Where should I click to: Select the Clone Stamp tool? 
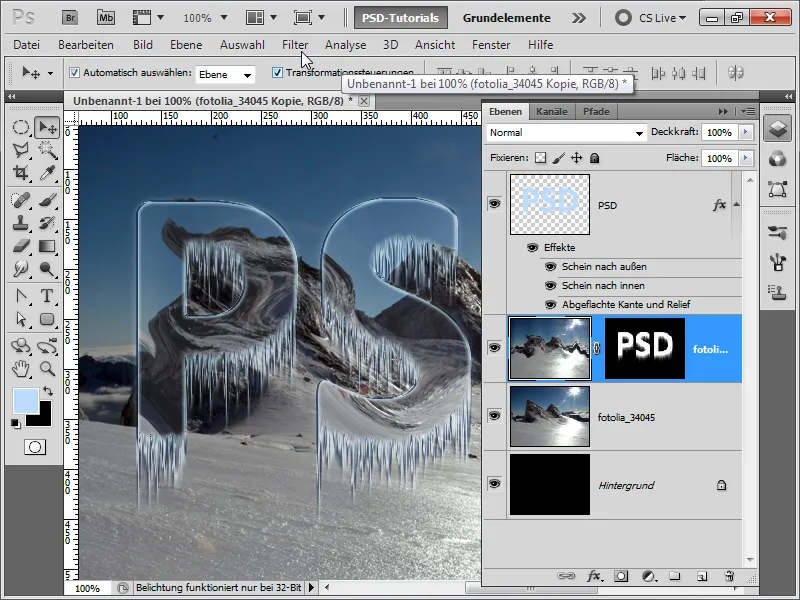coord(20,223)
